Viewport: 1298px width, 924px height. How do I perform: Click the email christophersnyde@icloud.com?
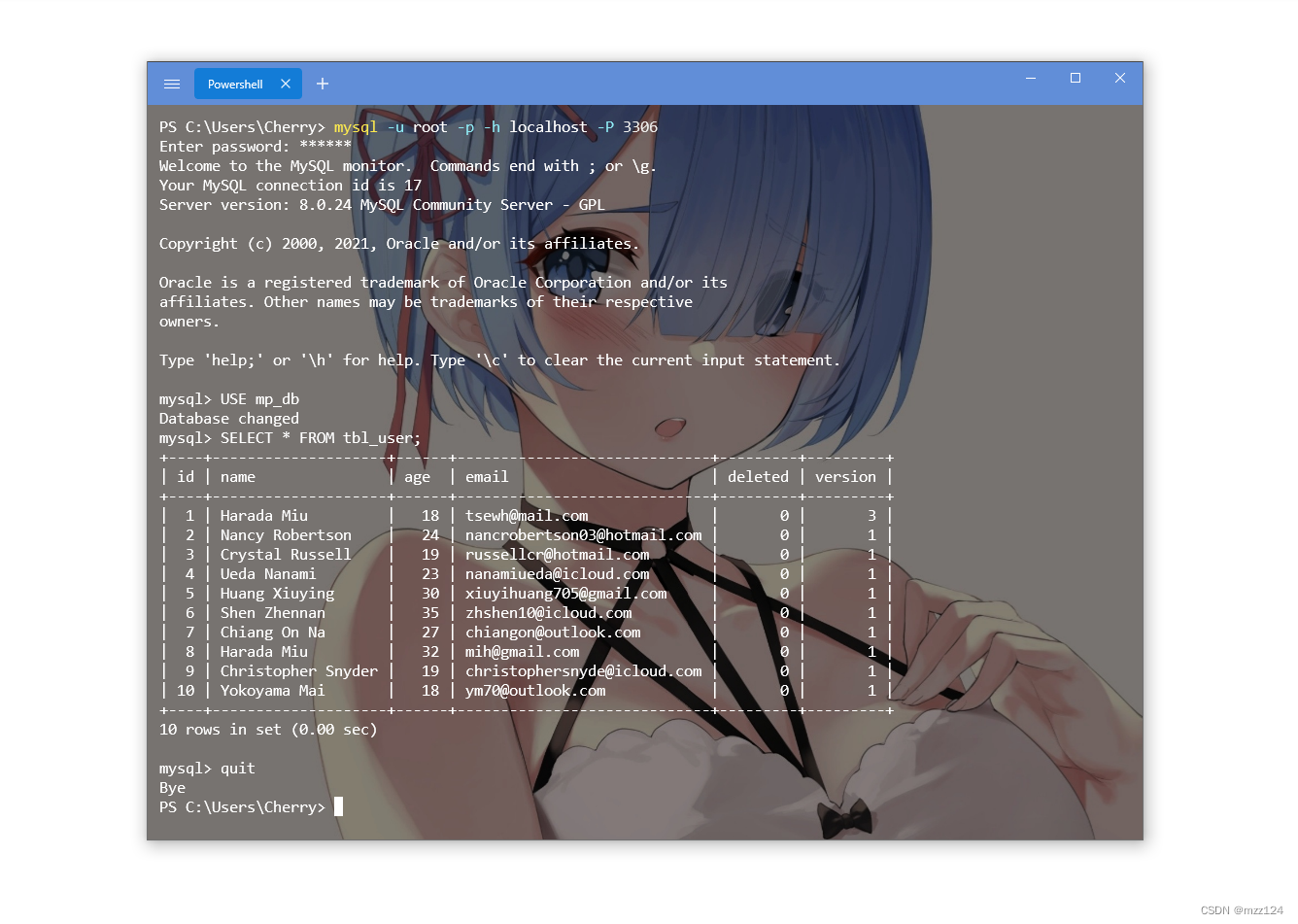tap(583, 671)
